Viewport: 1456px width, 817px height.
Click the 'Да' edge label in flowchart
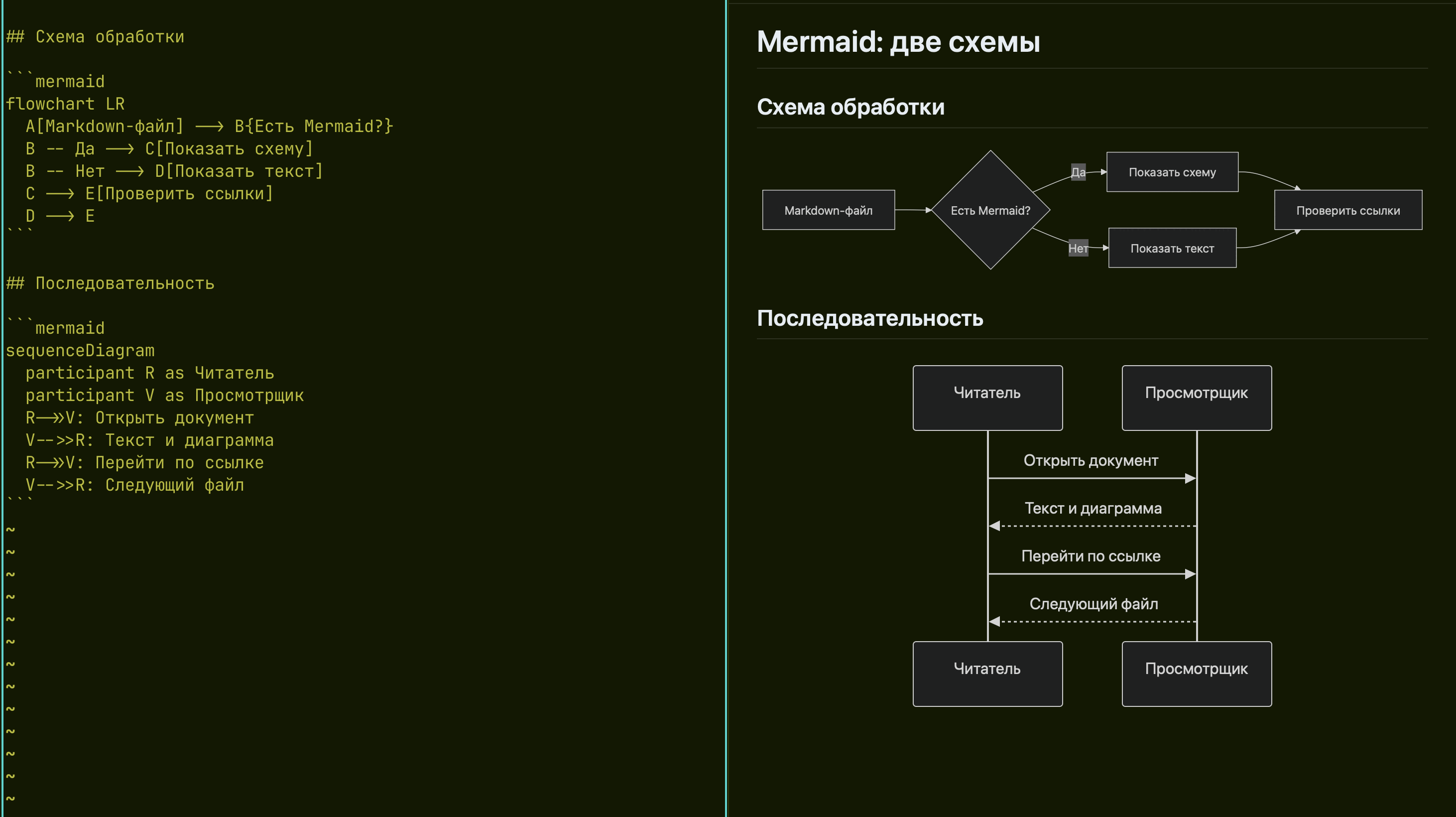(x=1079, y=172)
